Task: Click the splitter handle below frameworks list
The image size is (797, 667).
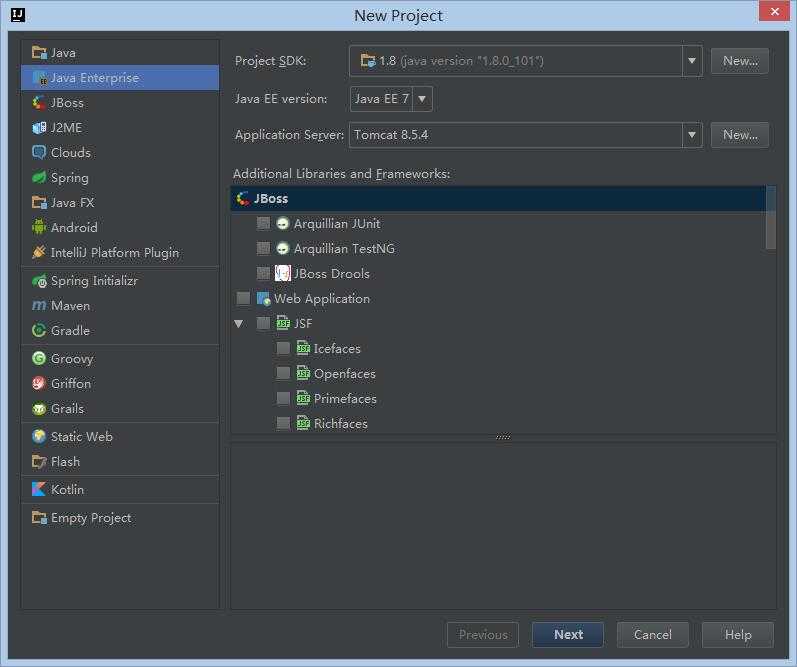Action: 503,437
